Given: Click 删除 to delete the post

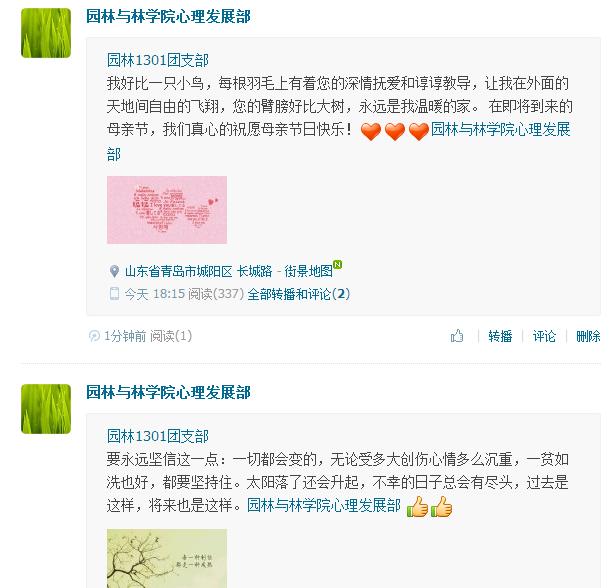Looking at the screenshot, I should tap(588, 336).
